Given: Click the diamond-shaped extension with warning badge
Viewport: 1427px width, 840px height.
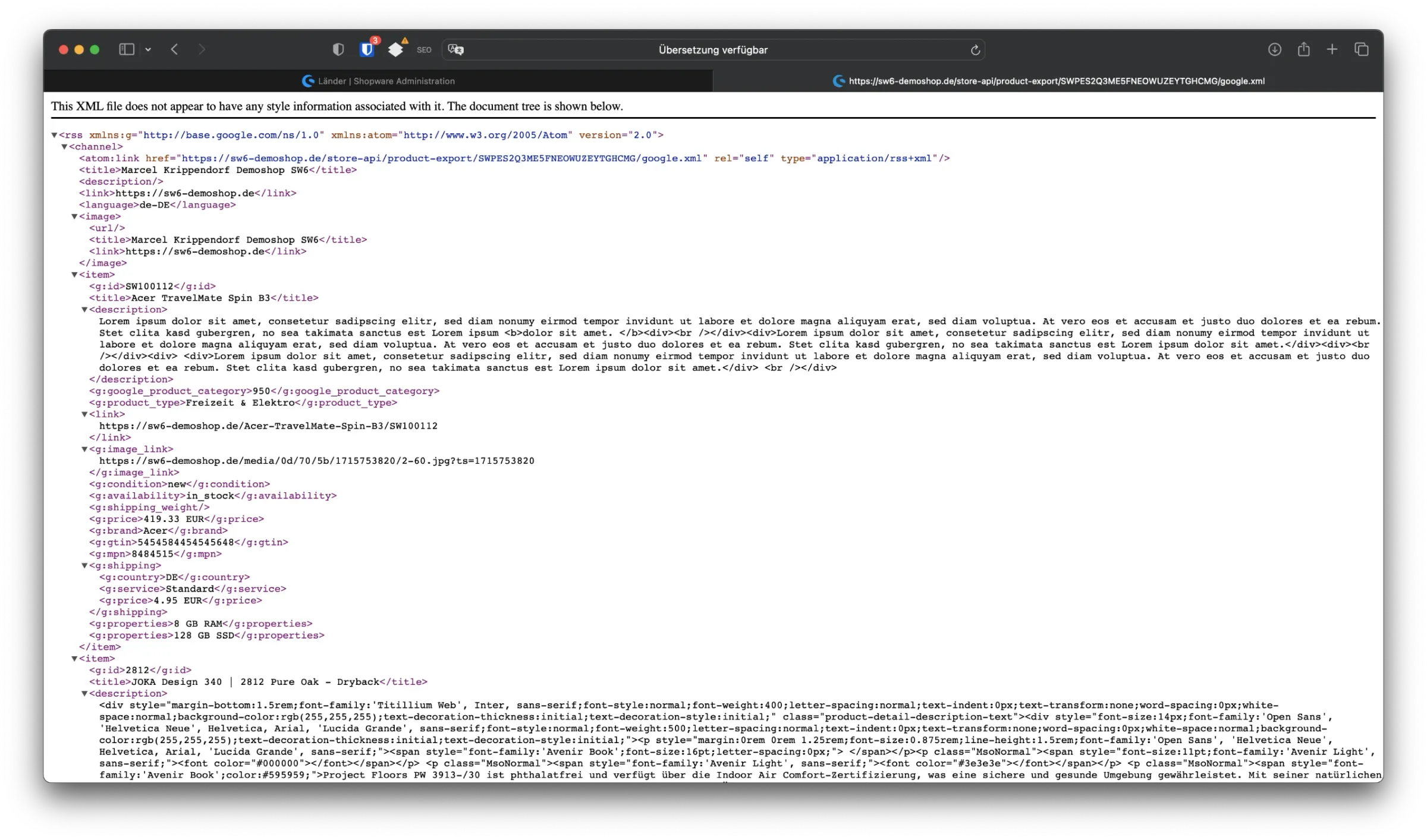Looking at the screenshot, I should [396, 49].
